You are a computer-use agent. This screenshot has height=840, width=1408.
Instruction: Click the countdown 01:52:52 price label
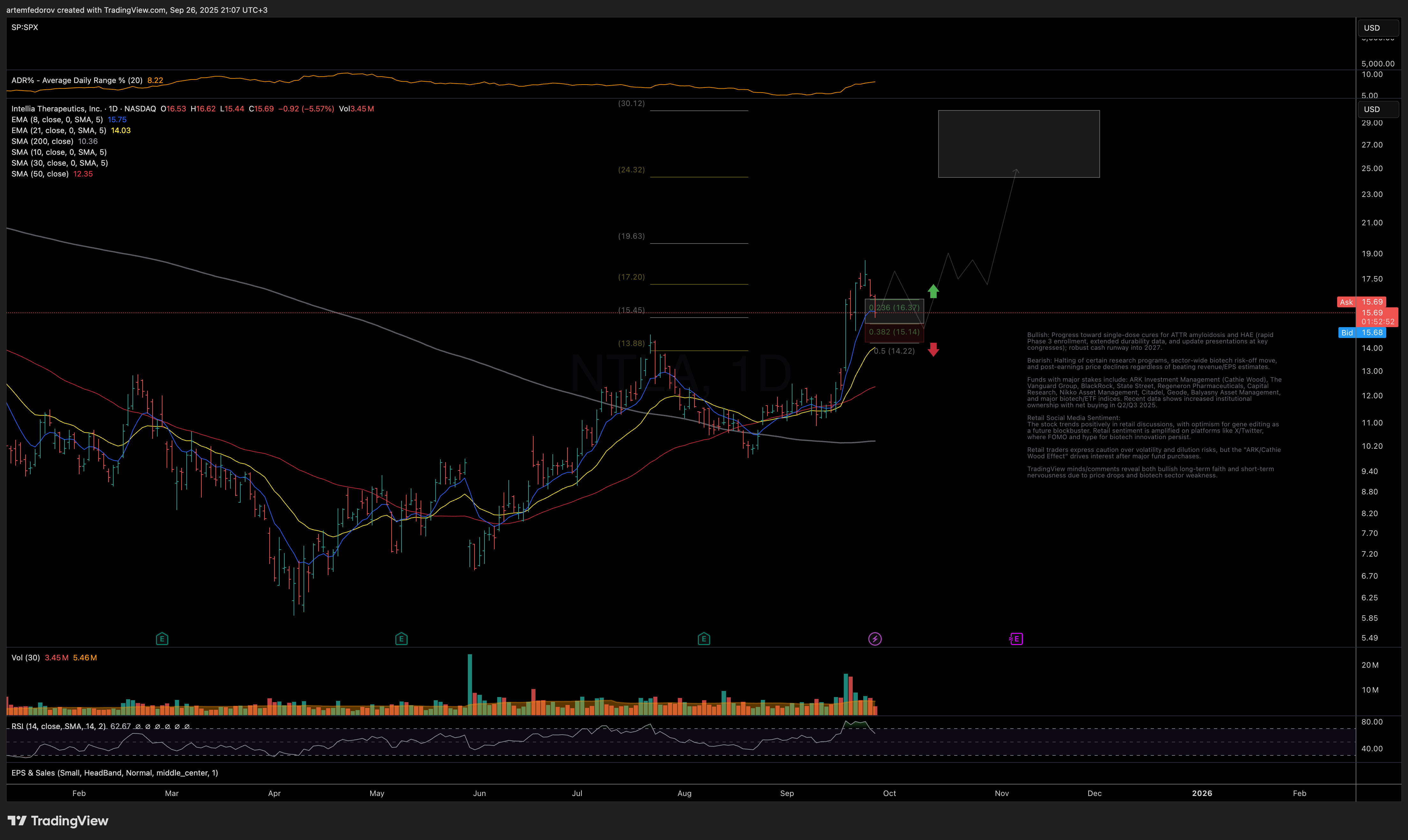coord(1378,321)
